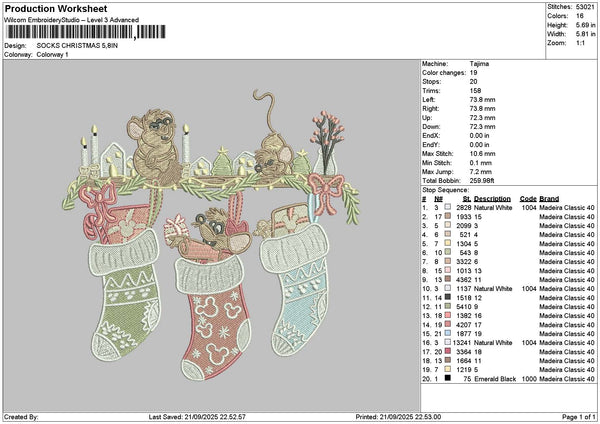Select the Height value '5.69 in'
This screenshot has height=424, width=600.
585,25
